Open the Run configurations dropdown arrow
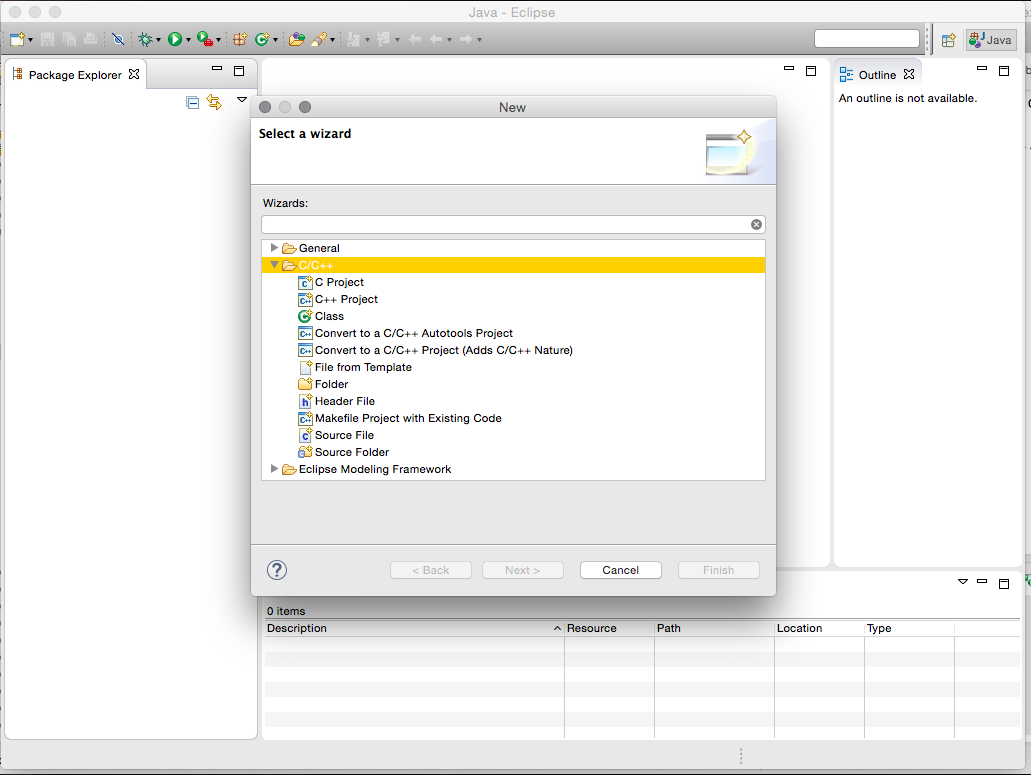This screenshot has width=1031, height=775. click(x=188, y=40)
